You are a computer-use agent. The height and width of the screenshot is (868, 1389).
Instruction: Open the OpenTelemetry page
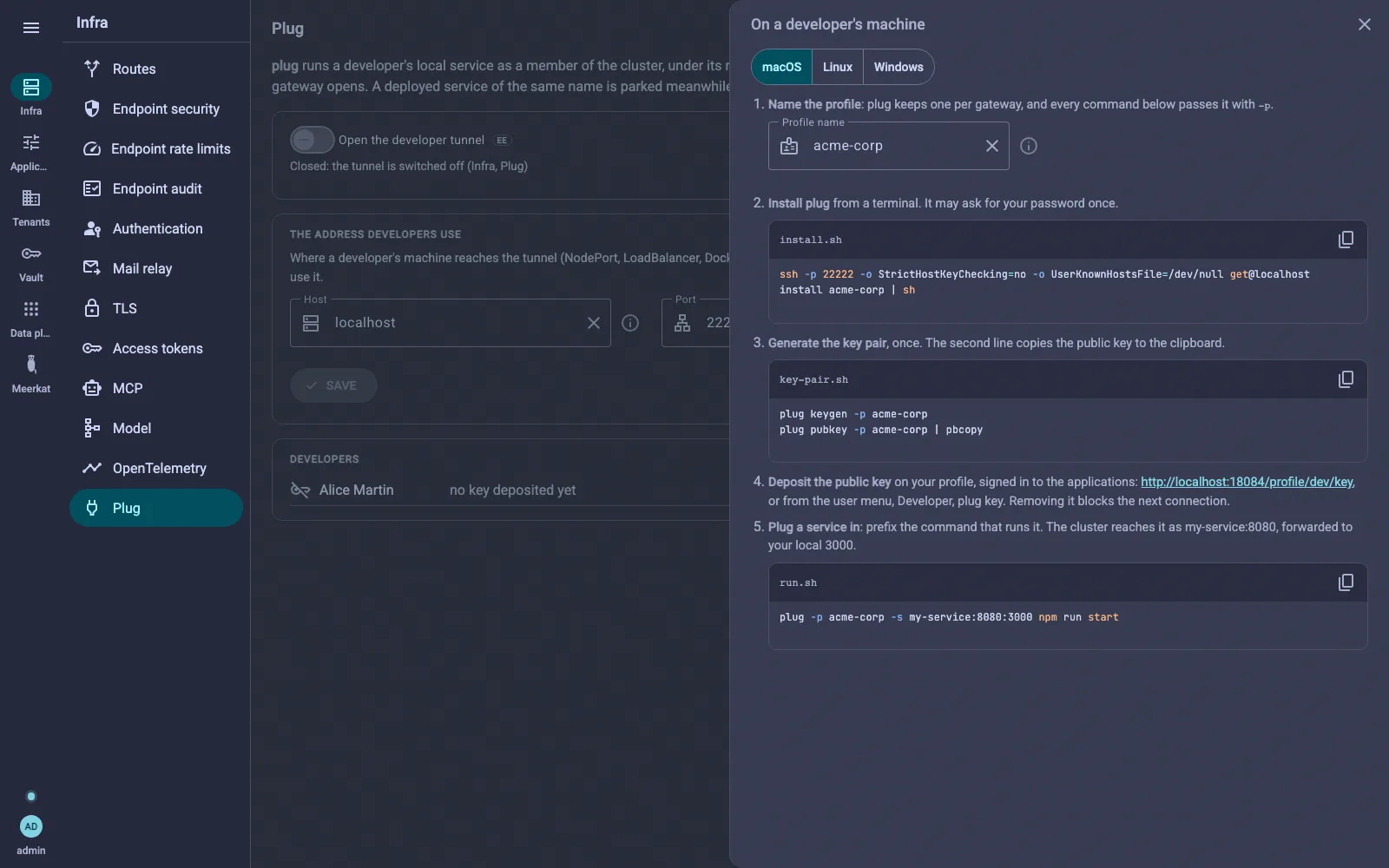(156, 468)
